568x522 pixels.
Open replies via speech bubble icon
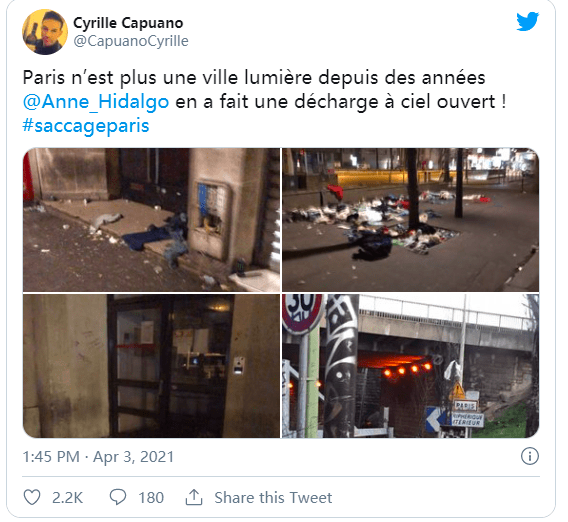118,497
